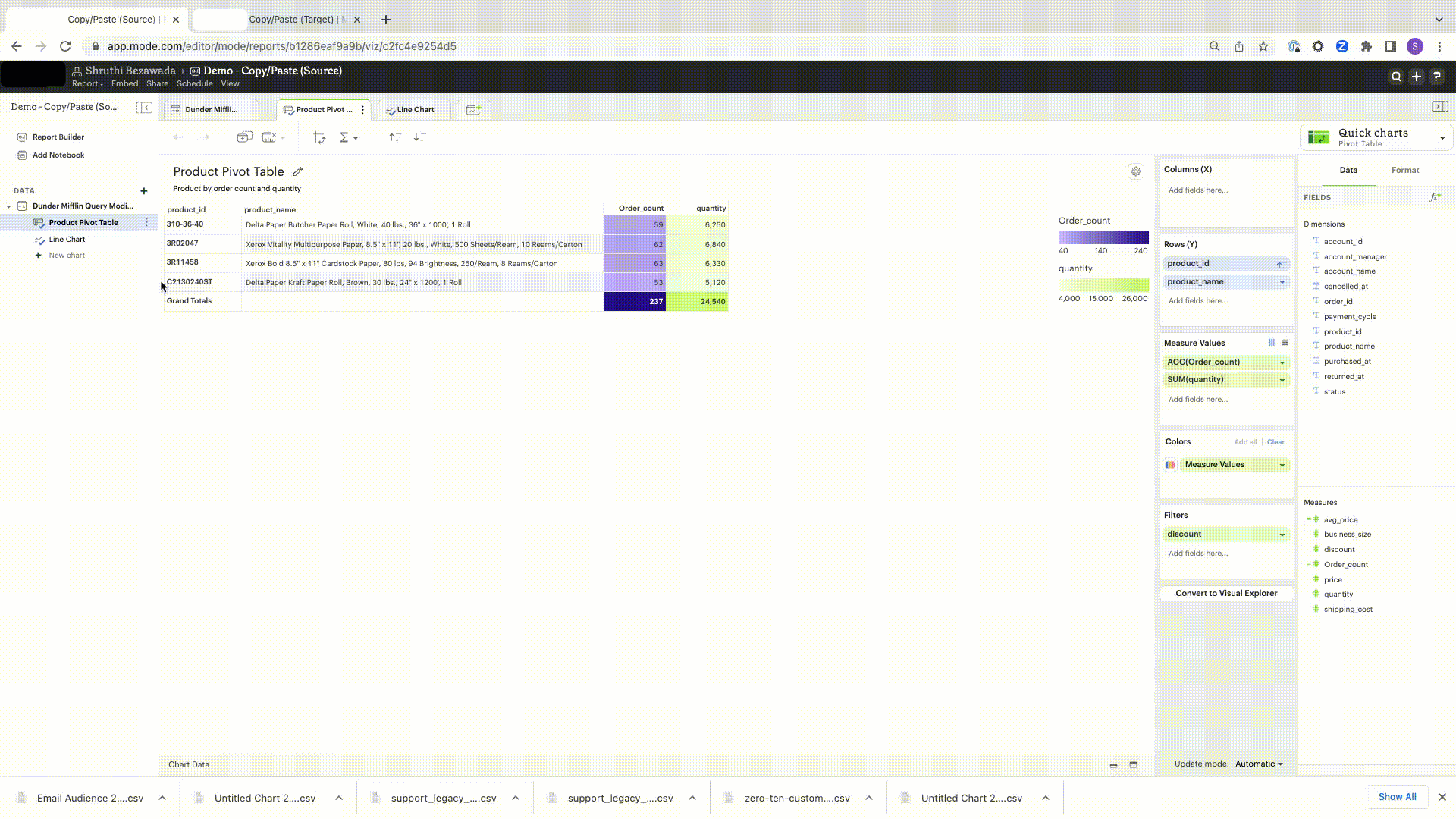The width and height of the screenshot is (1456, 819).
Task: Add a calculated field using fx icon
Action: coord(1435,197)
